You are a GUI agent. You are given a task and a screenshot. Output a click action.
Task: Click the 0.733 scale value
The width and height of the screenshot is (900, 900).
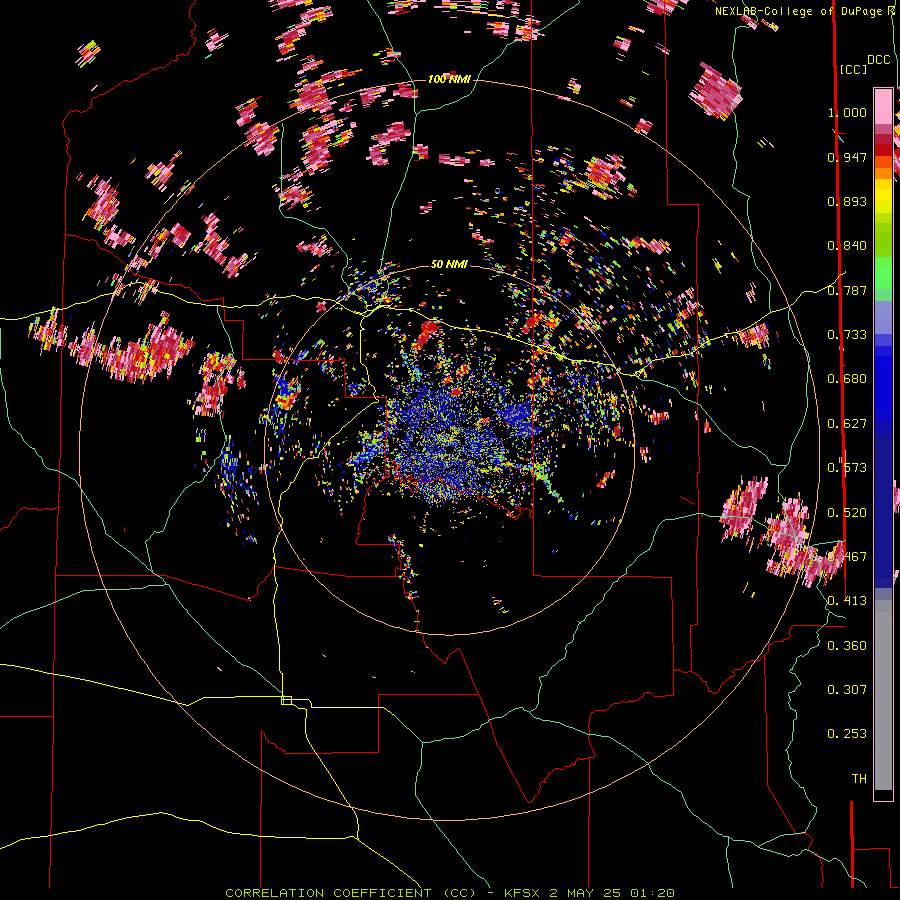tap(847, 335)
